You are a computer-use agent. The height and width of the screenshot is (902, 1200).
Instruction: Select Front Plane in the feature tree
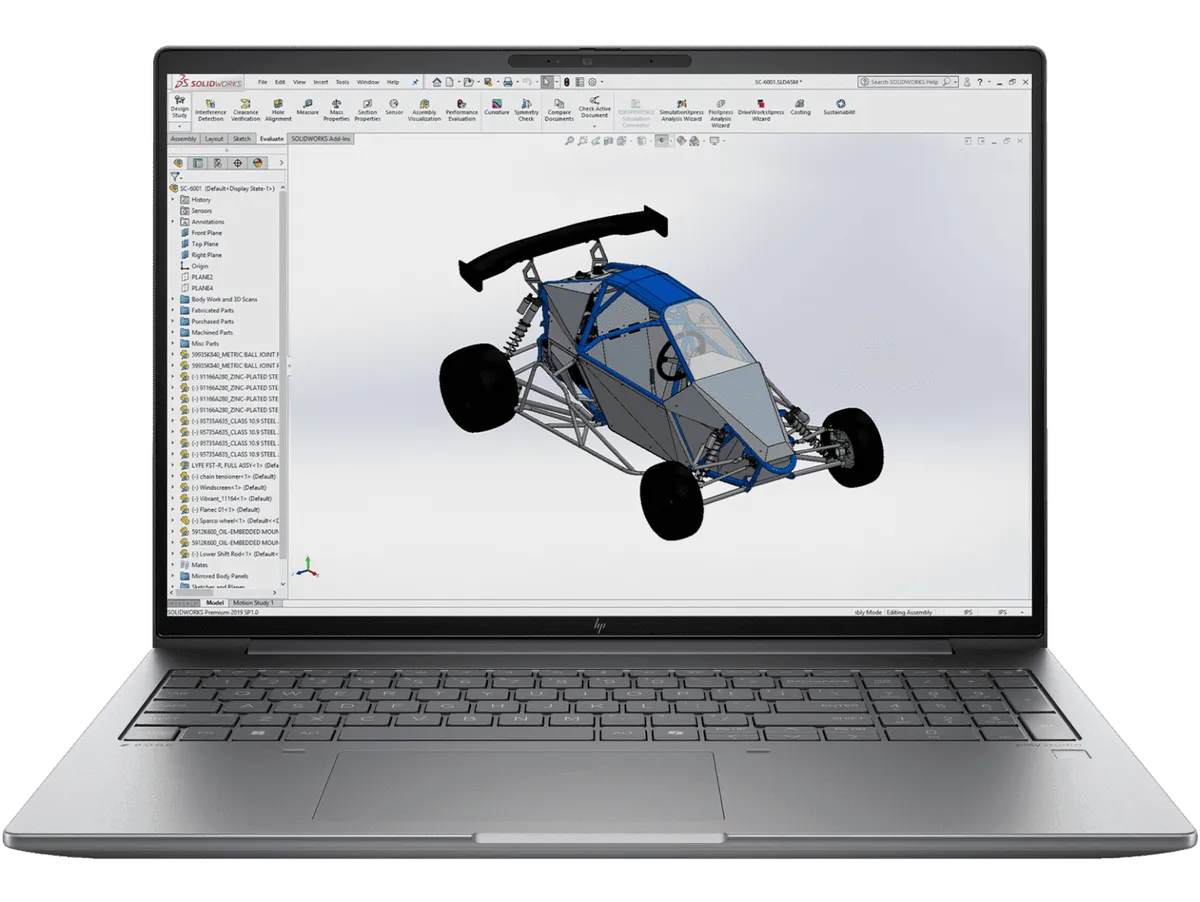(206, 233)
